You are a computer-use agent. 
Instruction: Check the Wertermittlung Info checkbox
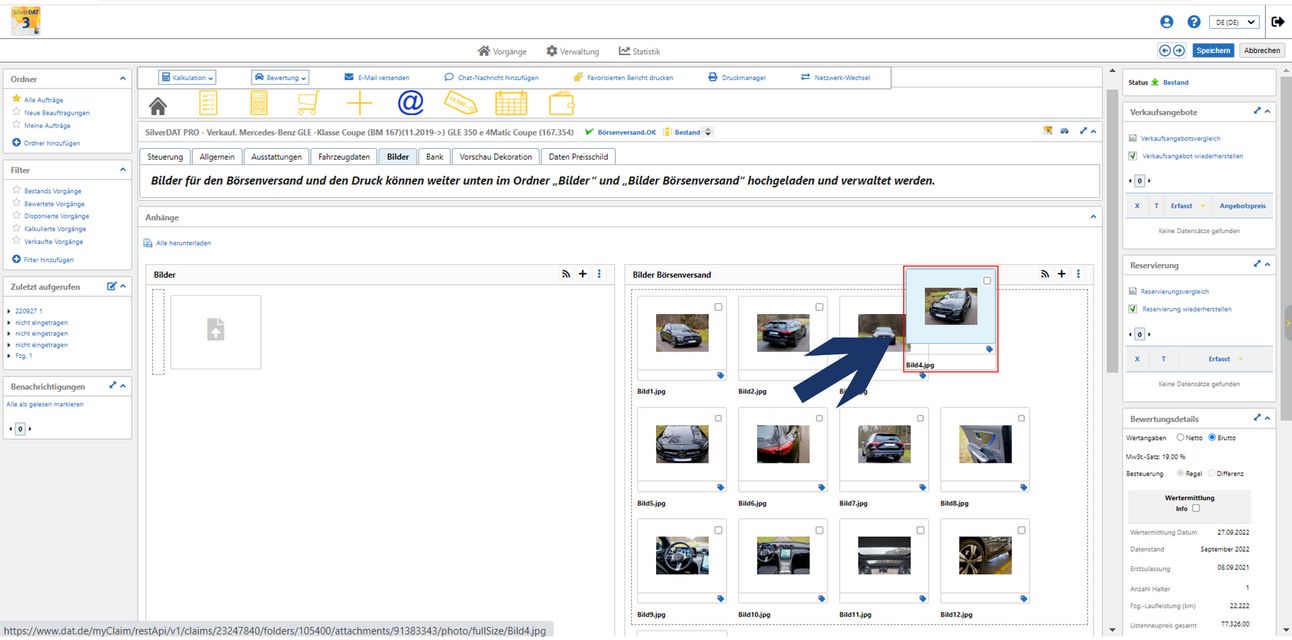tap(1194, 508)
